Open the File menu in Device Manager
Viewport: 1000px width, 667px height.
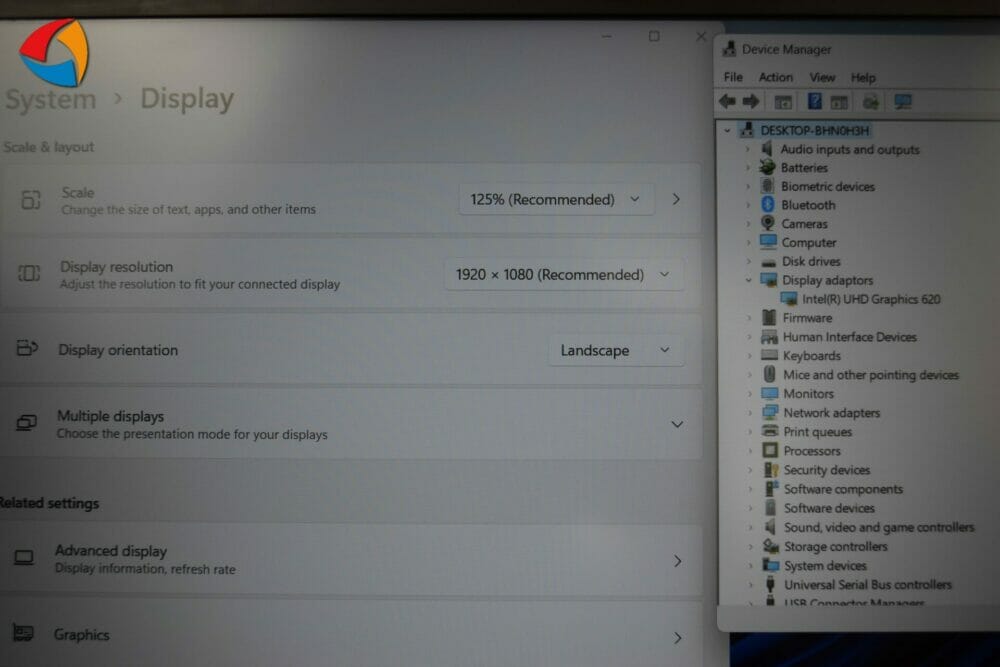pos(733,77)
